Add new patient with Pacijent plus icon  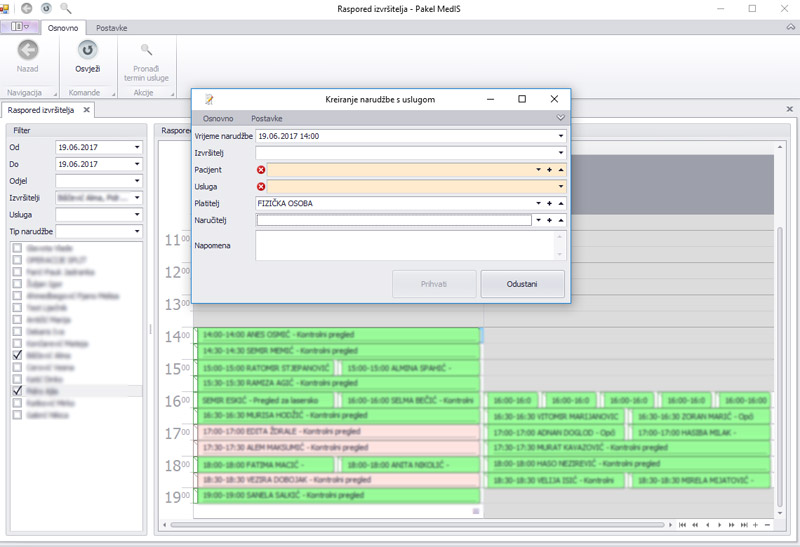pos(549,170)
